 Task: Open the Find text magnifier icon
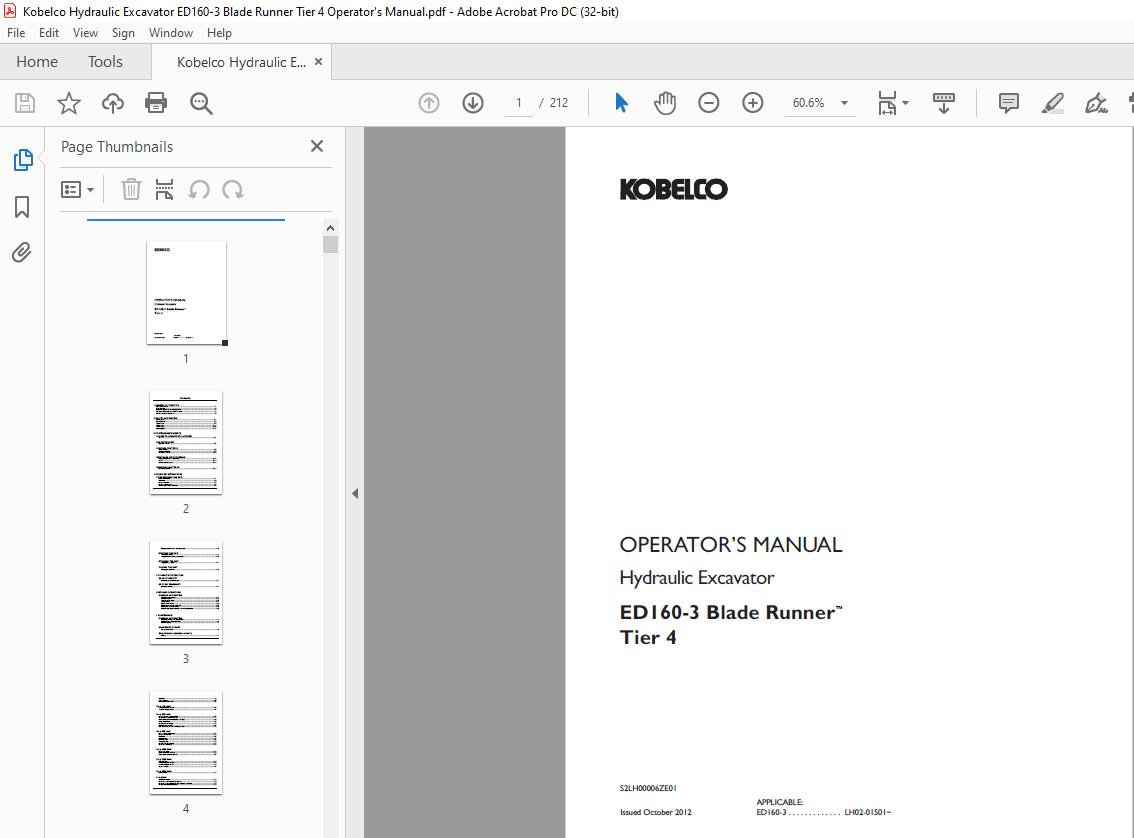point(201,103)
